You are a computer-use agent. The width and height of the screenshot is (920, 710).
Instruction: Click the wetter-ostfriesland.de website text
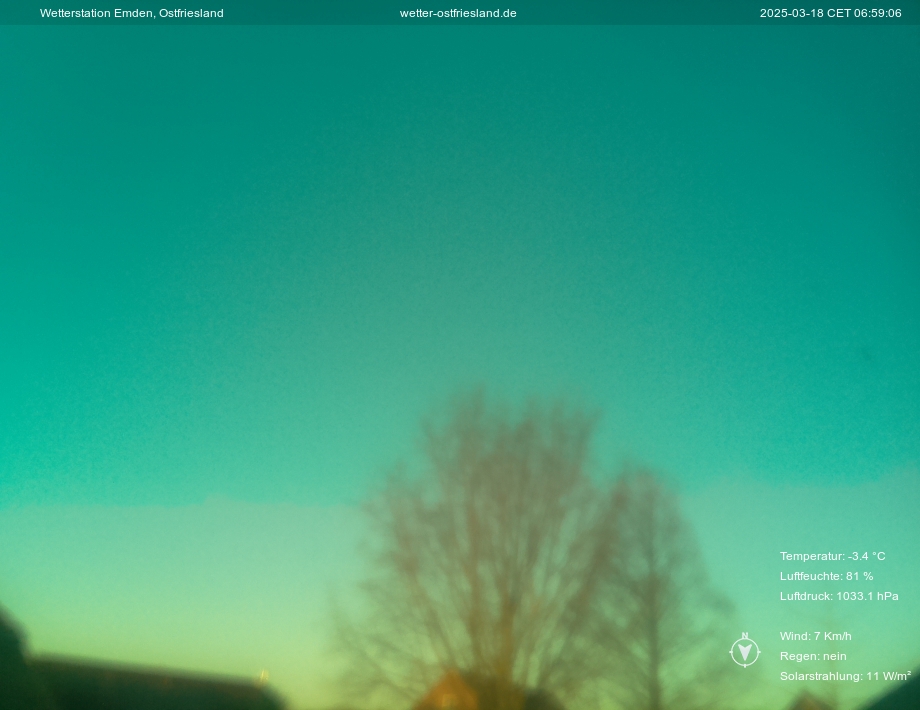click(x=458, y=13)
